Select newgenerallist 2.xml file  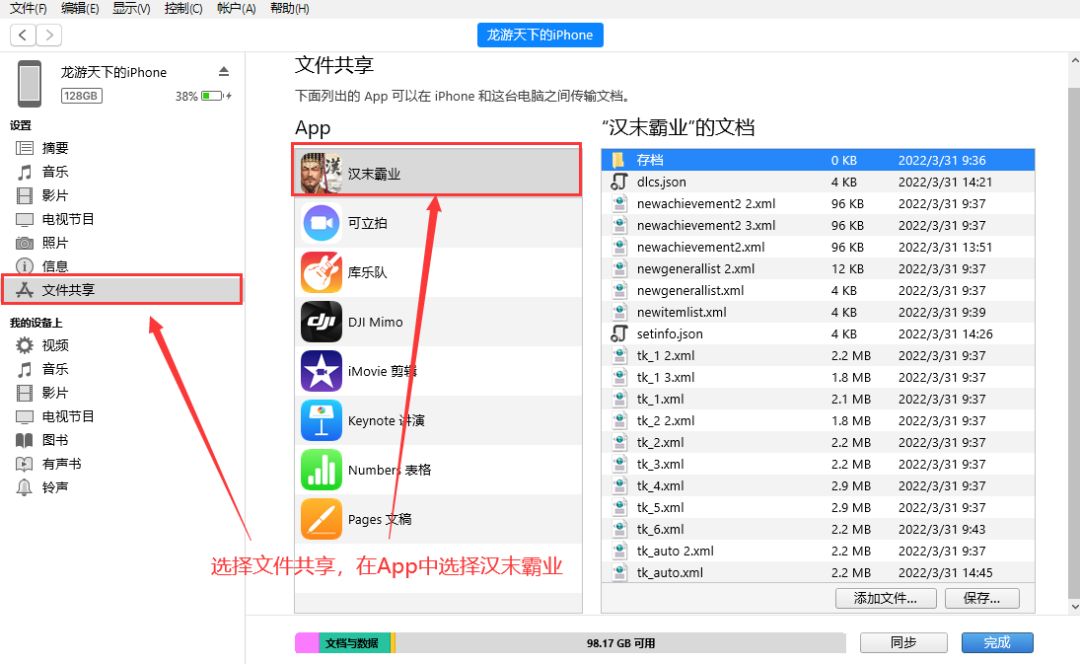coord(818,269)
